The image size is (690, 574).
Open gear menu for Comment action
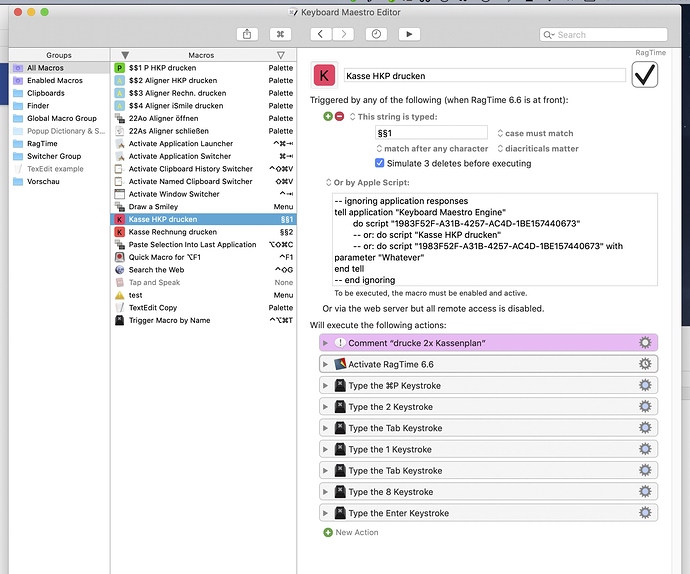[x=645, y=342]
